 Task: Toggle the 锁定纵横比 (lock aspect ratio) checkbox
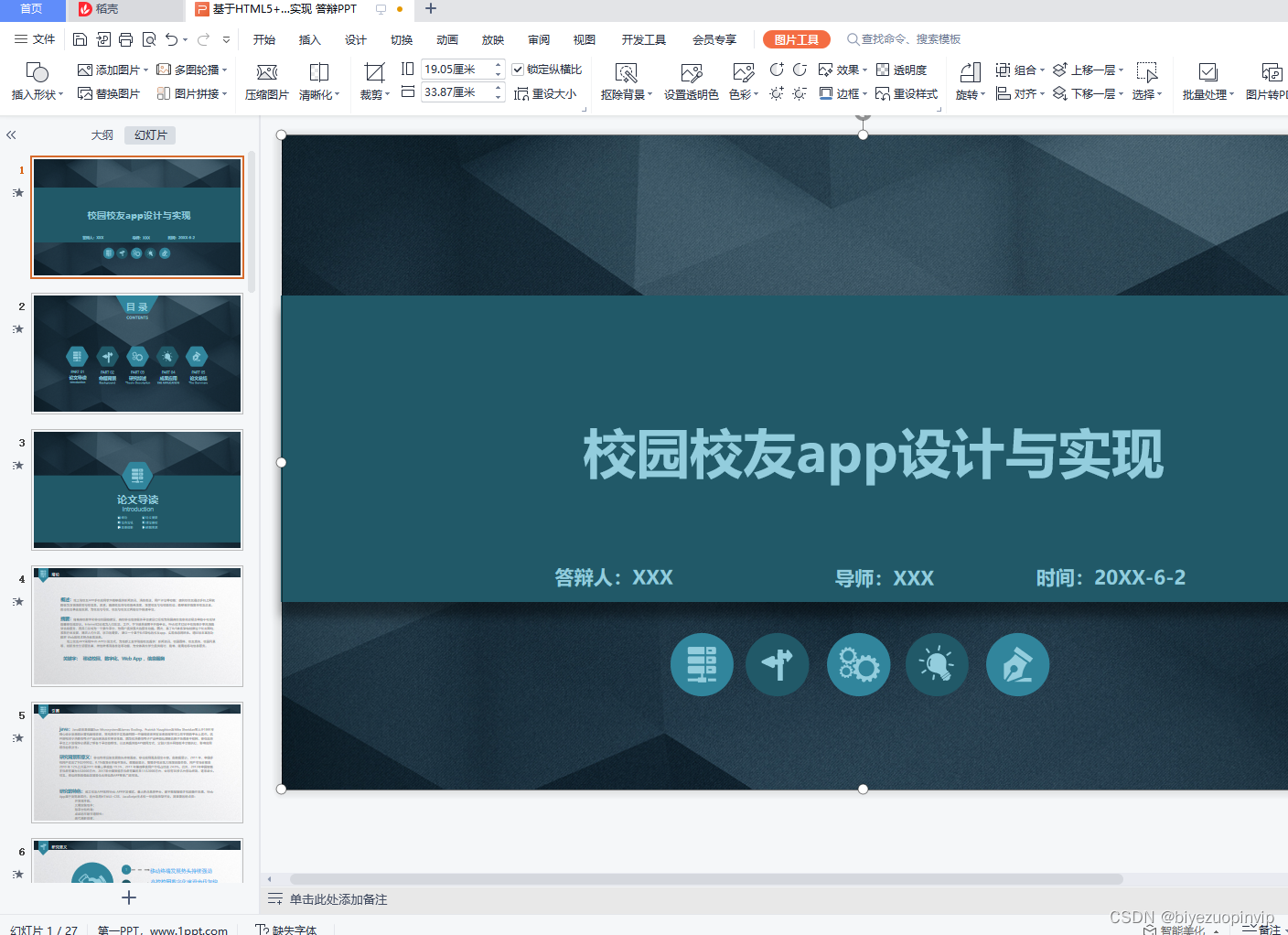519,69
